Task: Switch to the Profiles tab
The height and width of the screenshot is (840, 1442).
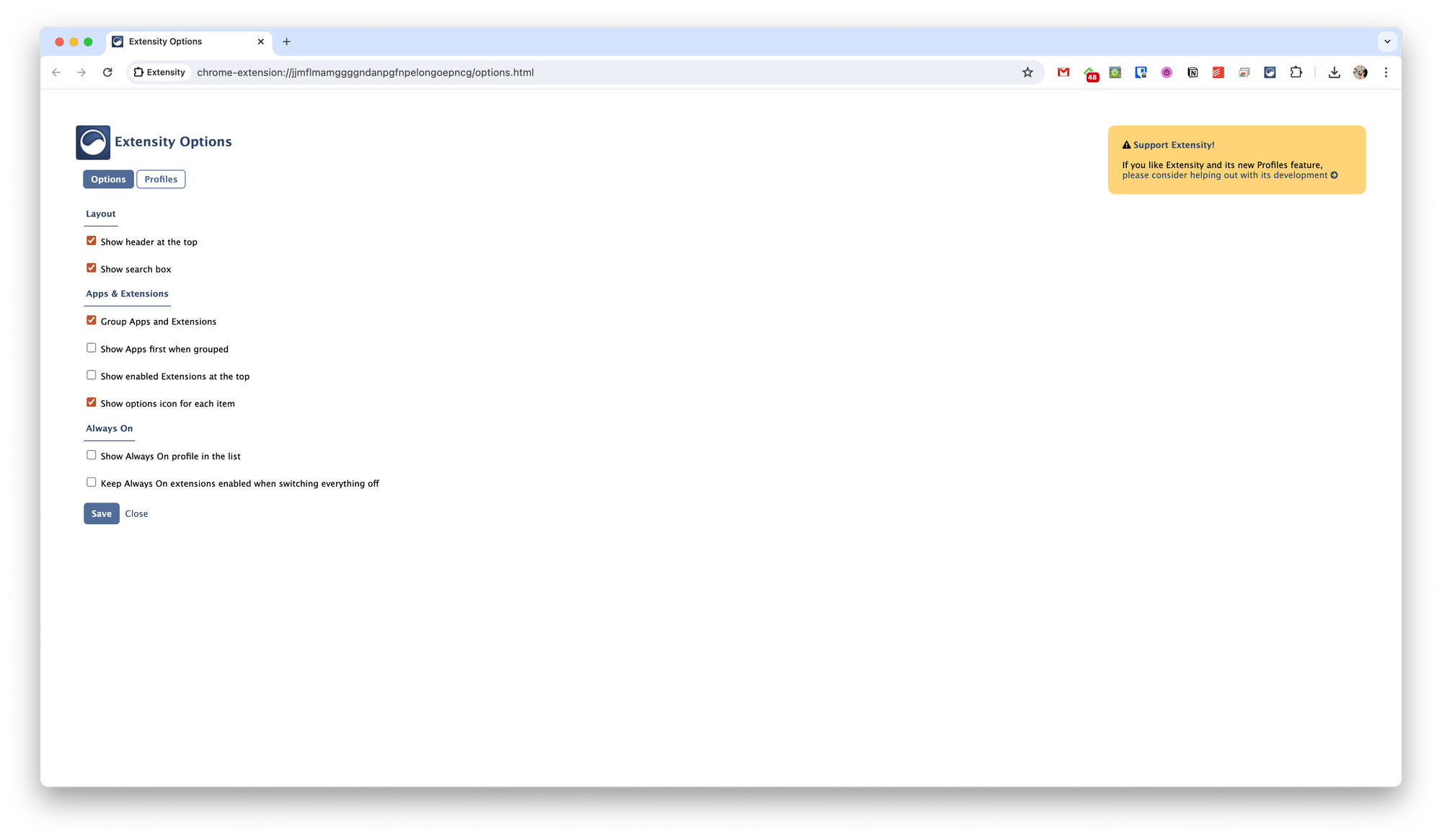Action: (161, 180)
